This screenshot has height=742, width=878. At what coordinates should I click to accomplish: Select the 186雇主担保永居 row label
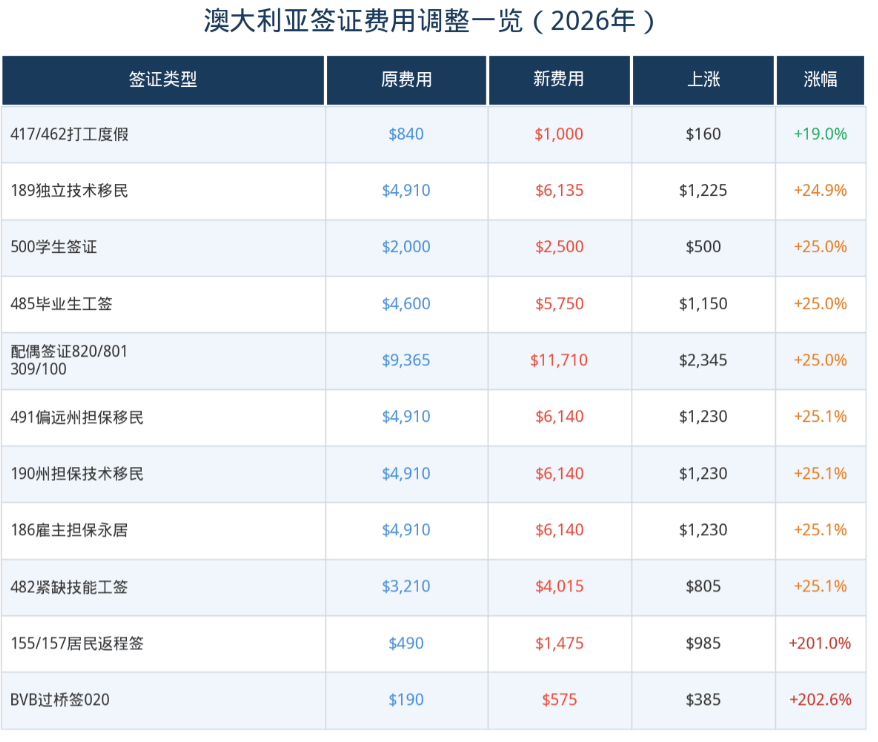point(69,530)
